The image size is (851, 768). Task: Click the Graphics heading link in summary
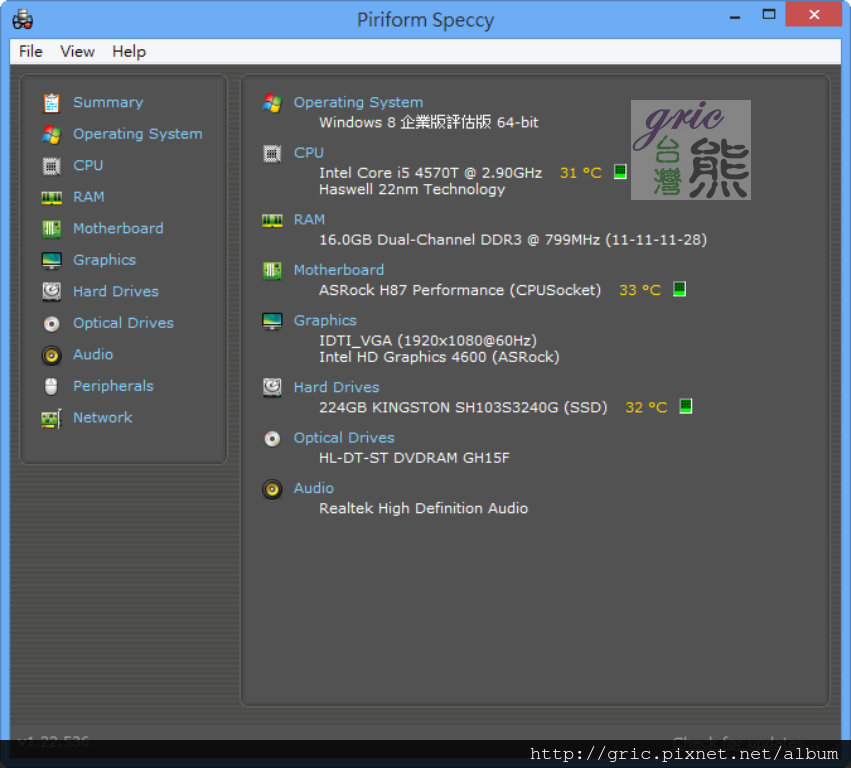[325, 321]
